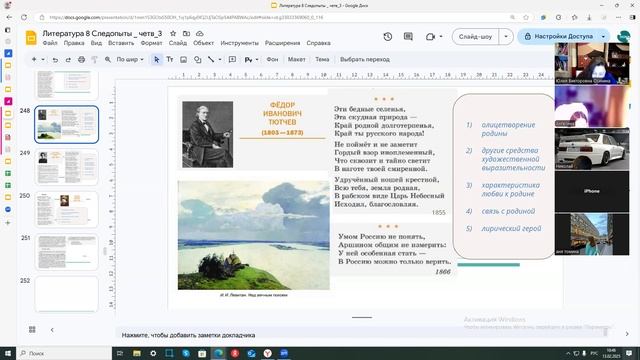
Task: Expand the Рч toolbar dropdown arrow
Action: coord(257,60)
